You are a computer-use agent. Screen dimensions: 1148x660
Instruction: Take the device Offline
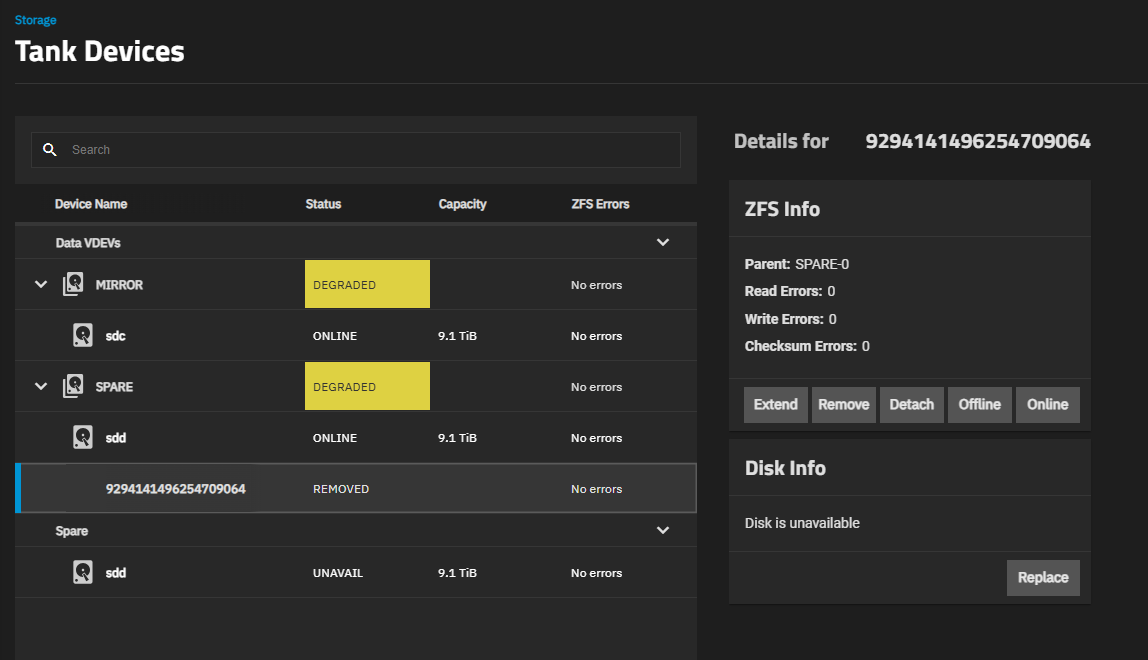(x=979, y=405)
